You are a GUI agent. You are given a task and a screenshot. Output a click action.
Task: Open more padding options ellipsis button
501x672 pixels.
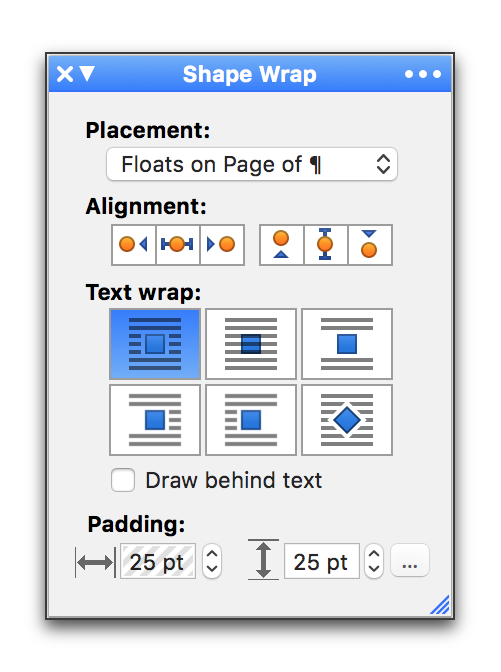[410, 561]
